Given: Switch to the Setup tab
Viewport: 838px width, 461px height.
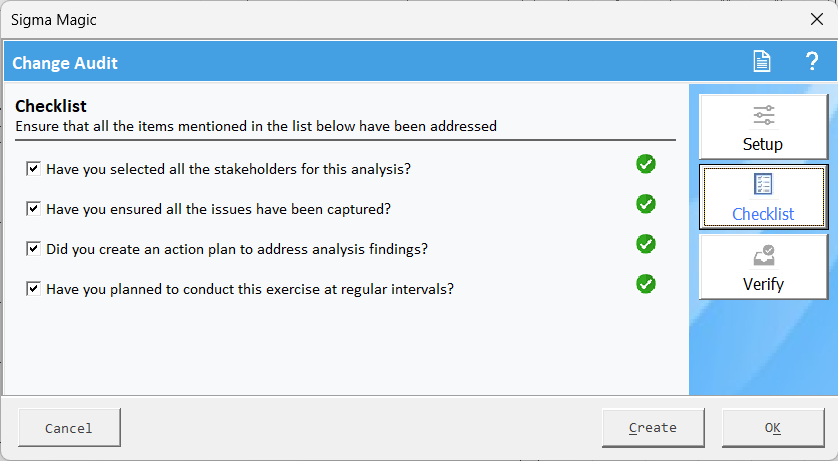Looking at the screenshot, I should (x=763, y=127).
